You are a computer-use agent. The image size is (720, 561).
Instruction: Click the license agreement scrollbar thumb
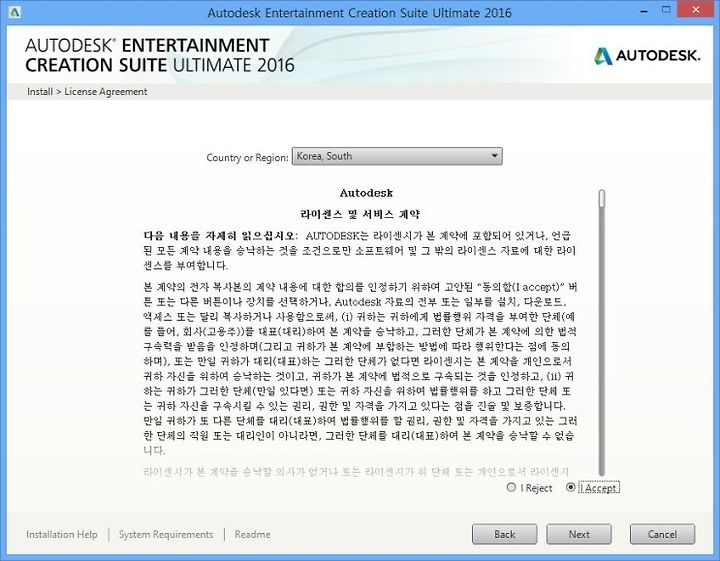point(602,199)
